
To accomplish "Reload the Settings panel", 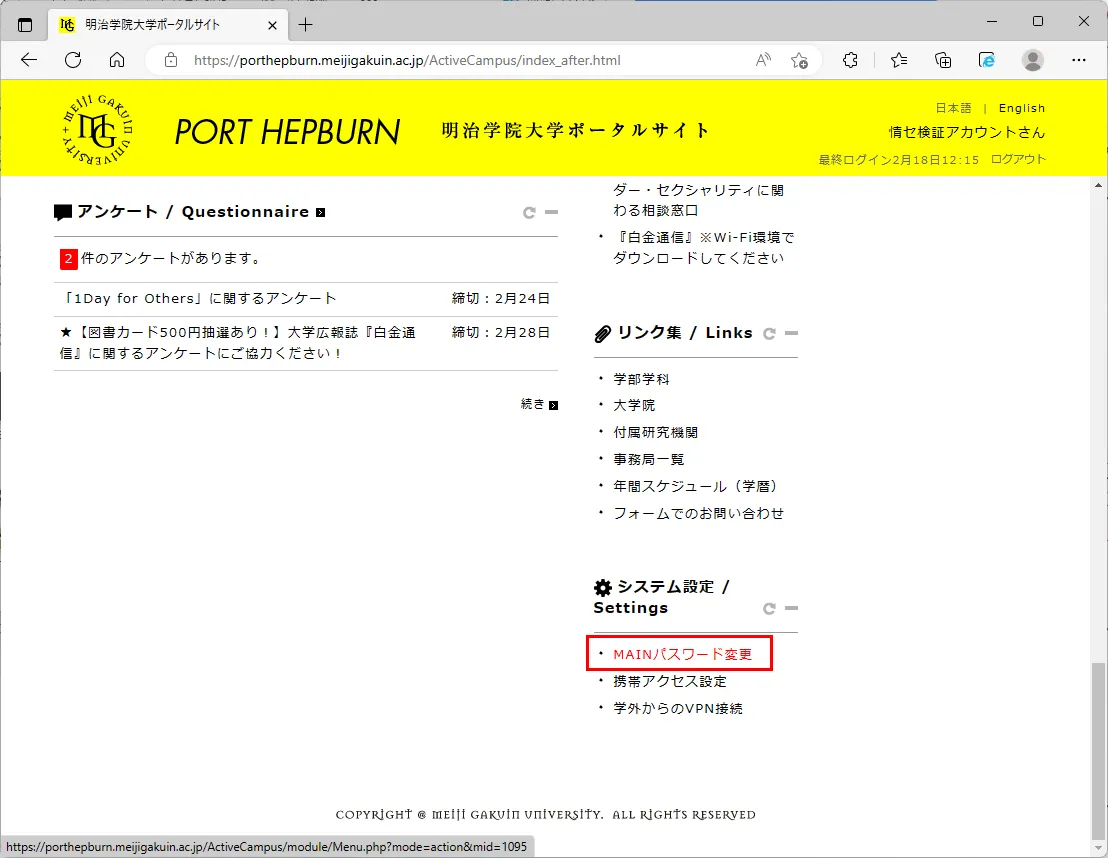I will point(769,608).
